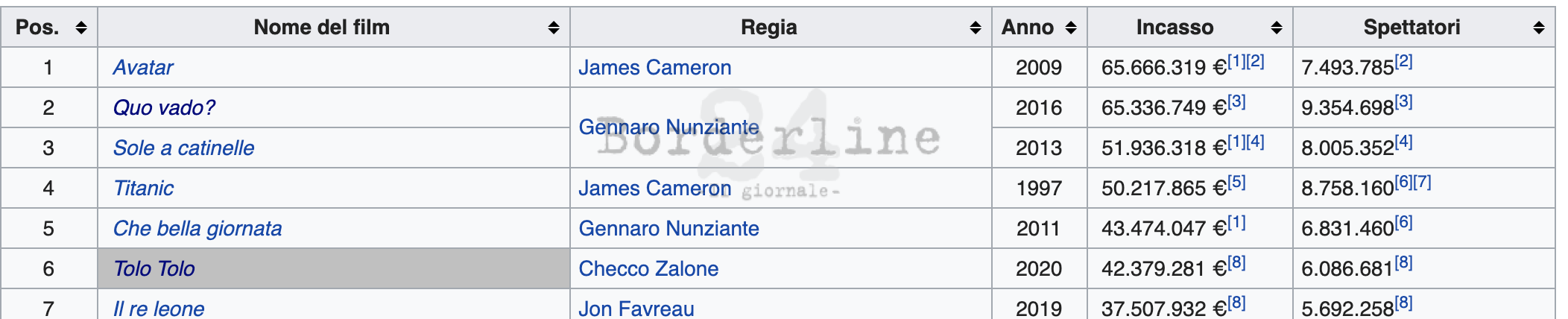Screen dimensions: 1568x319
Task: Click sort arrows in Nome del film header
Action: pyautogui.click(x=554, y=28)
